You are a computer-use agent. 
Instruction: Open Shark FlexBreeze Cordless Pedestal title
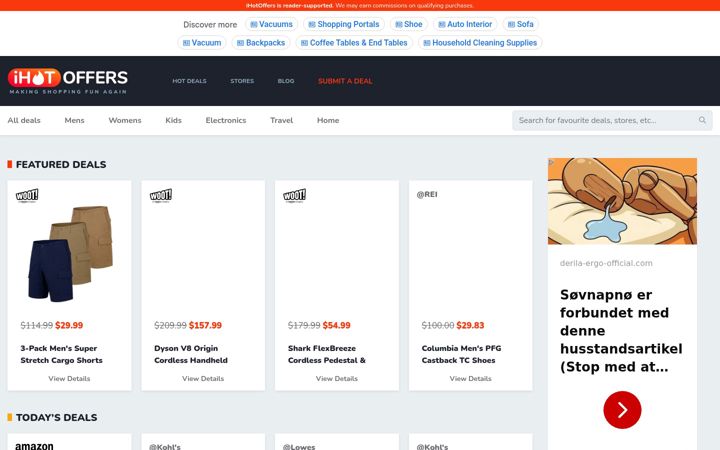[x=327, y=354]
